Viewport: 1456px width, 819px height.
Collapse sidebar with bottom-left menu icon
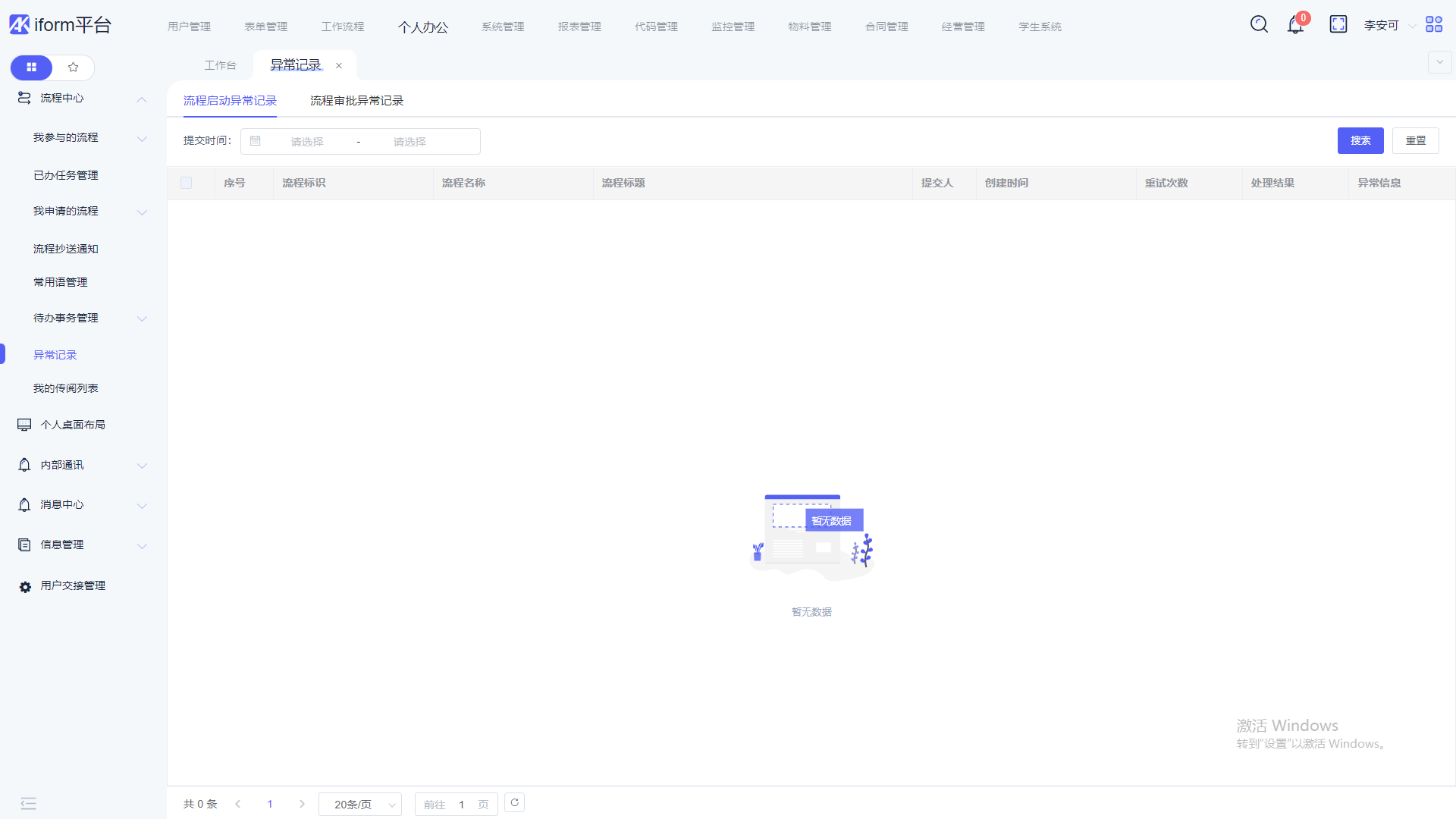tap(28, 804)
